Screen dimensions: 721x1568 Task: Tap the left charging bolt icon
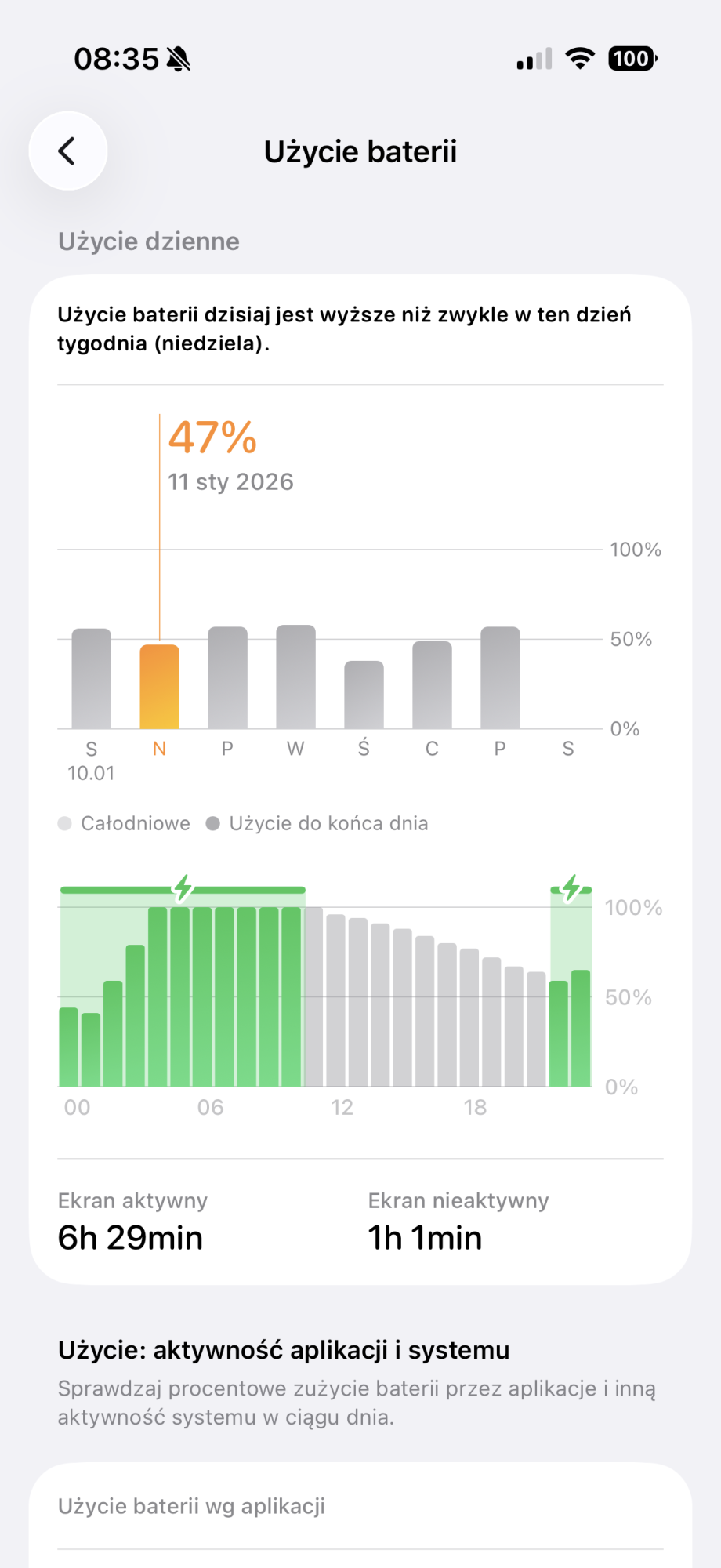click(x=183, y=887)
